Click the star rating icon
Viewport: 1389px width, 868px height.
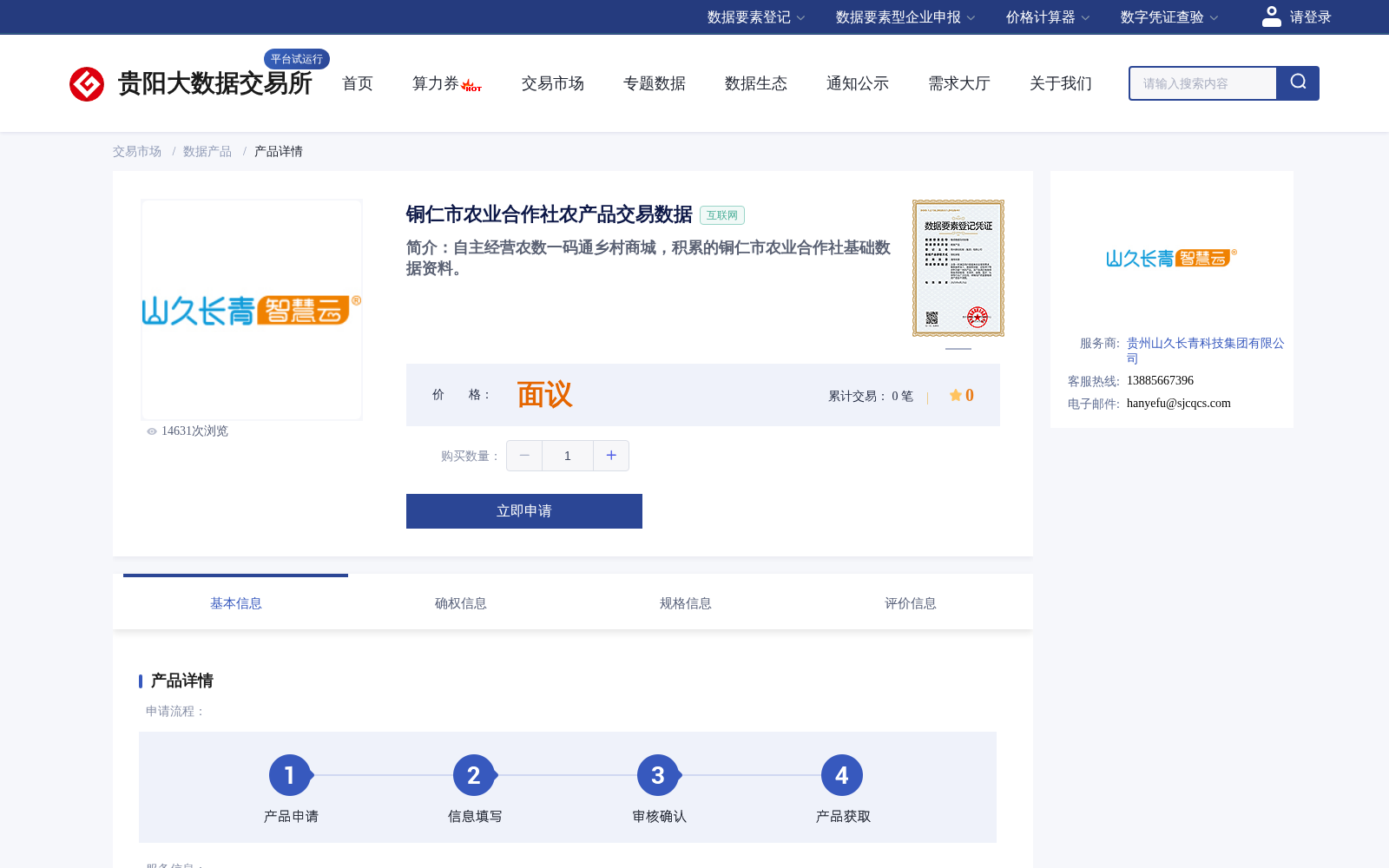pyautogui.click(x=955, y=395)
